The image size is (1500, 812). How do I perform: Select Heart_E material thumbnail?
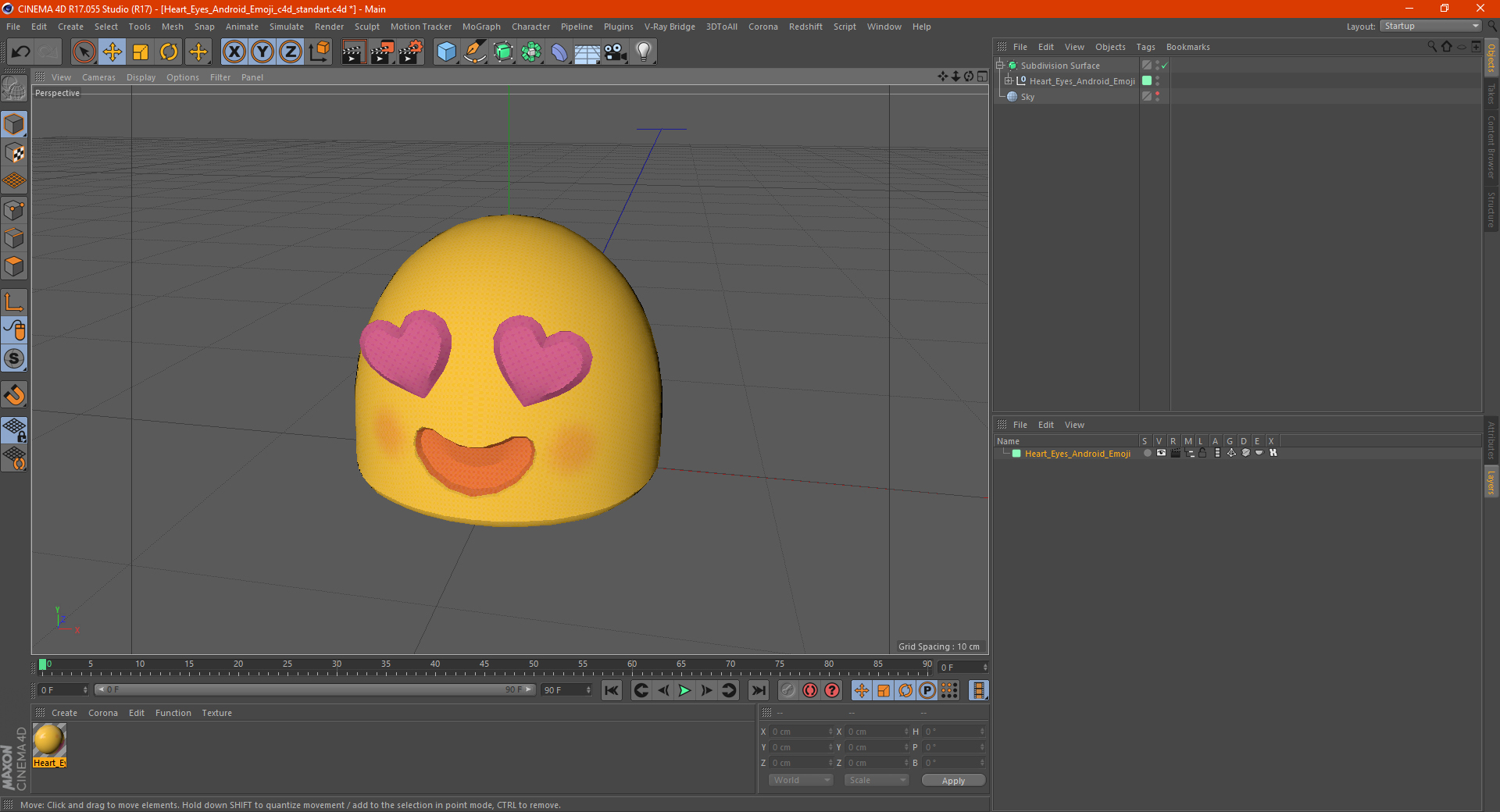[49, 740]
